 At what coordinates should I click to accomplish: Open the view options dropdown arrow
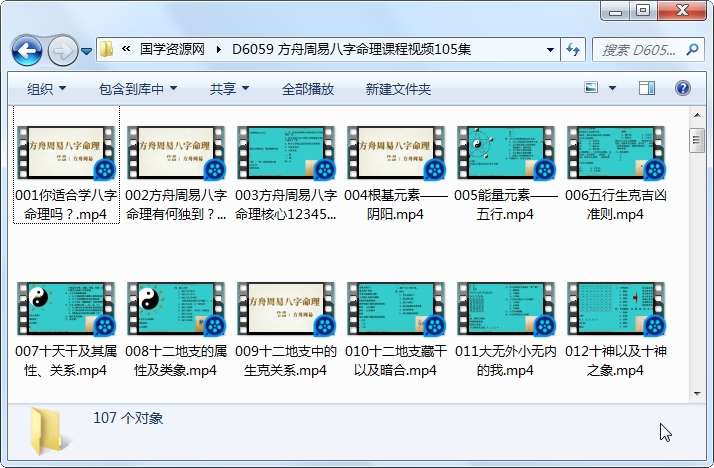pyautogui.click(x=614, y=89)
